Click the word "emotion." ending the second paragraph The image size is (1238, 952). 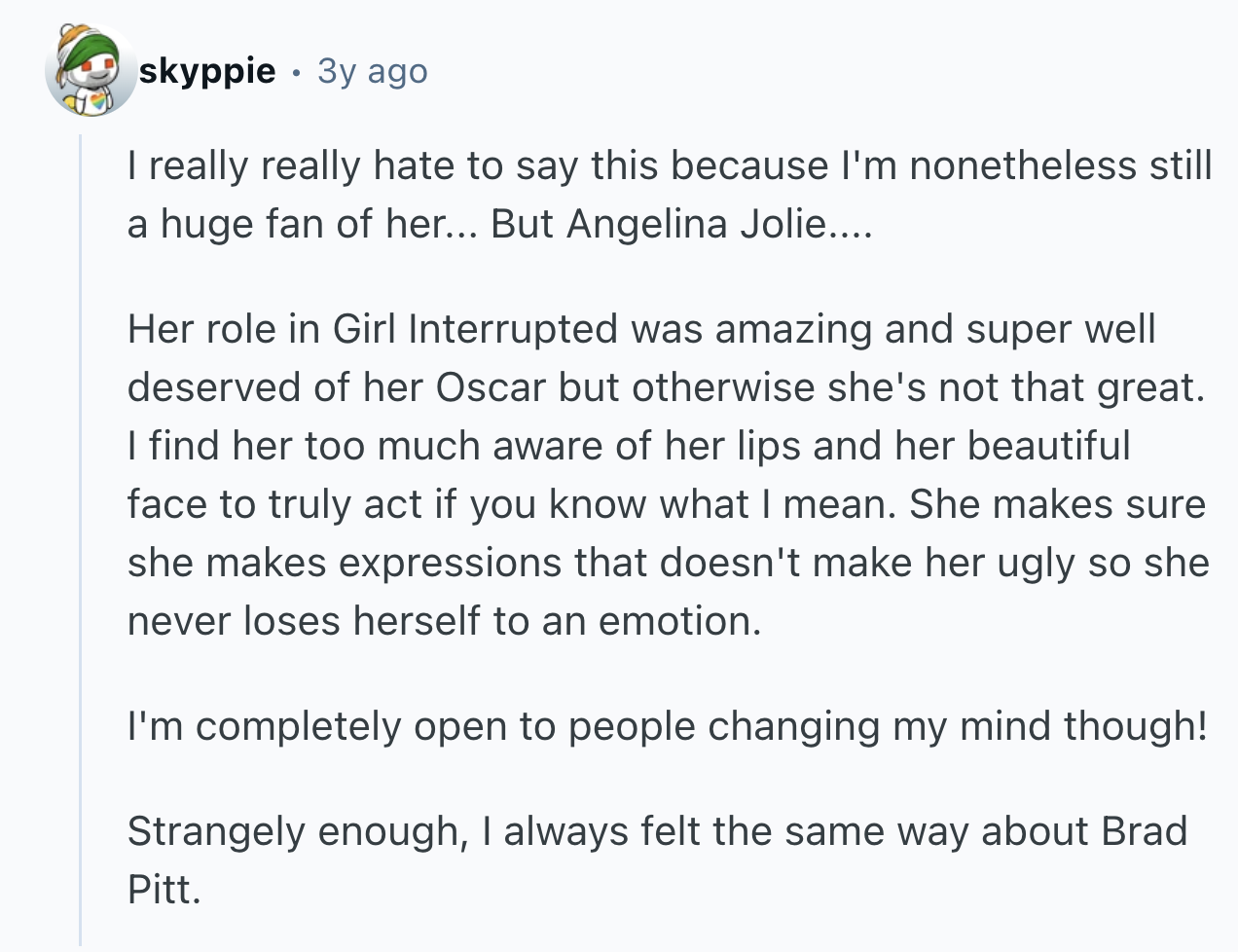click(679, 621)
